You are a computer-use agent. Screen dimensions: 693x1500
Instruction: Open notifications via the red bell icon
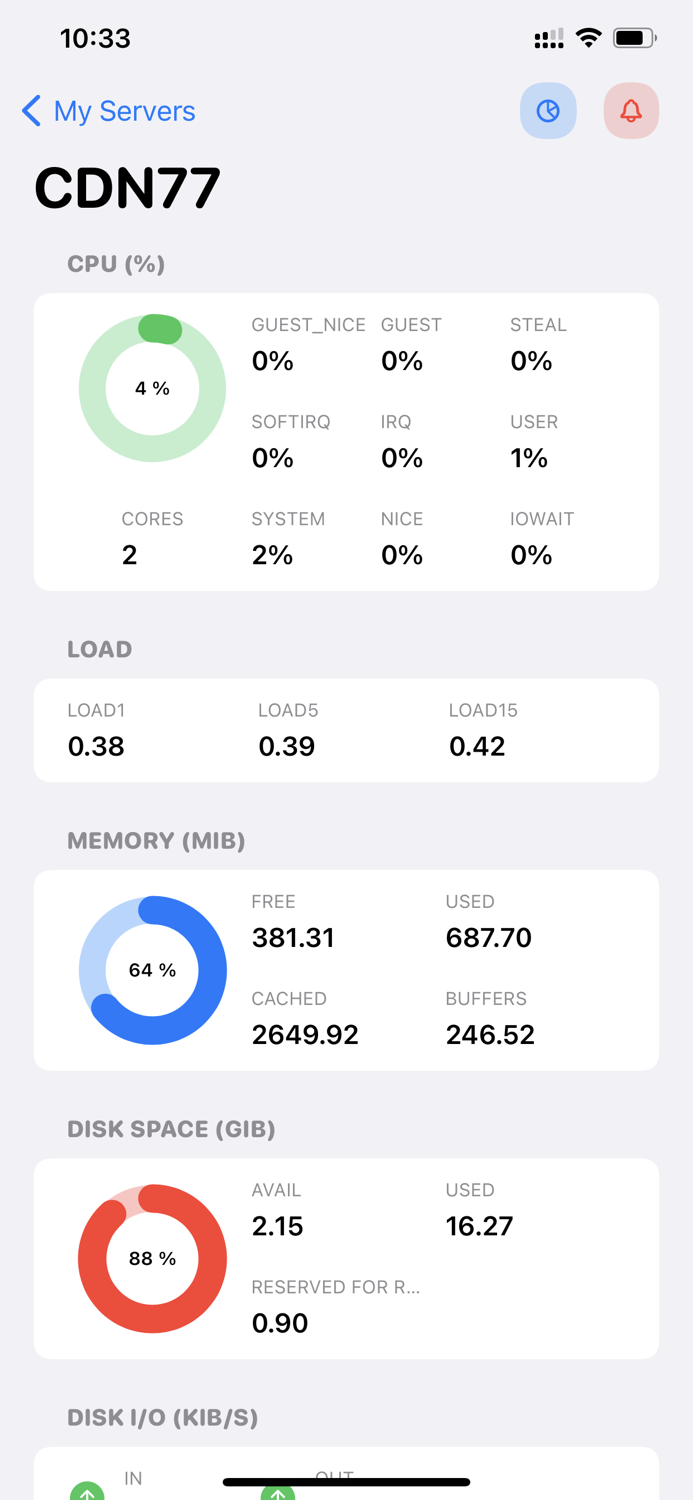click(631, 111)
